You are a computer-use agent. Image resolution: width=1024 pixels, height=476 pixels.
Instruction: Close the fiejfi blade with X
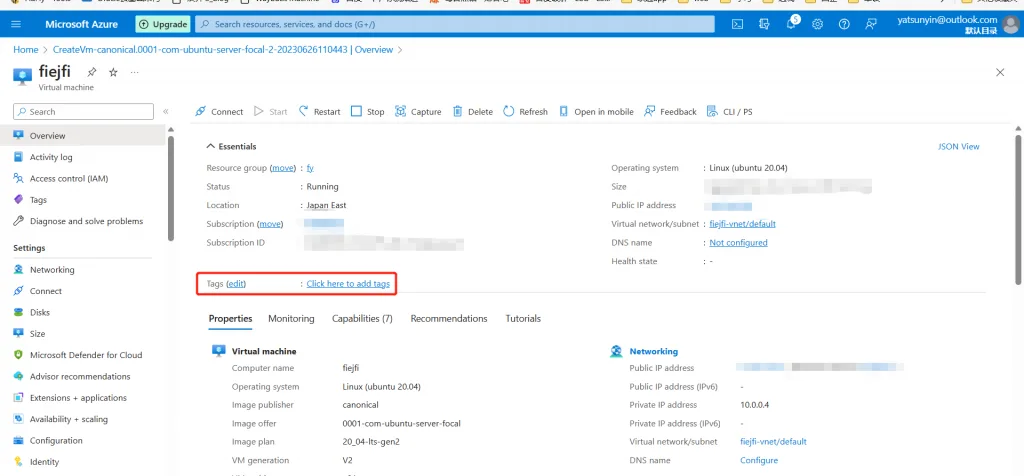[1000, 72]
